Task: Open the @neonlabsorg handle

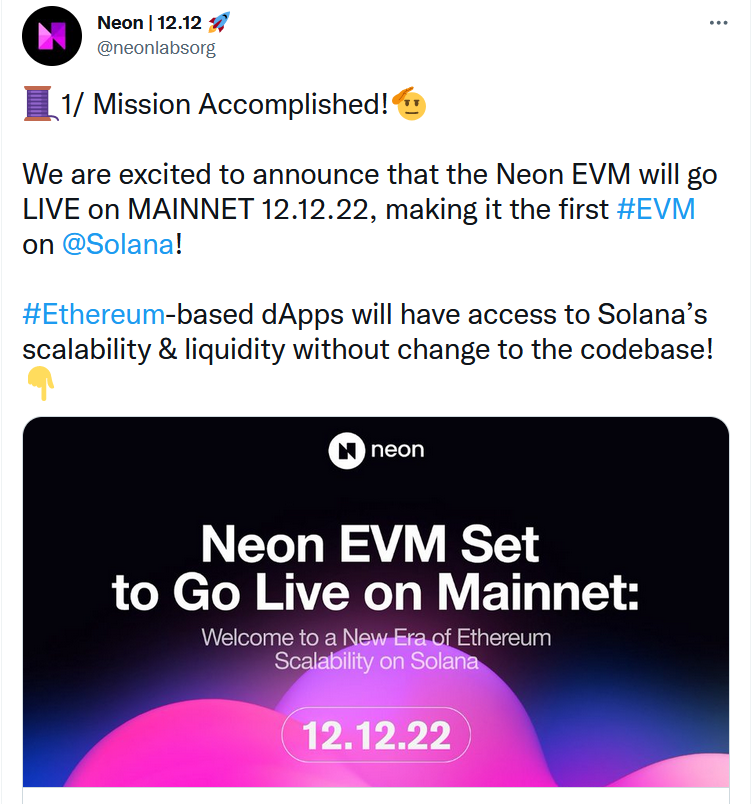Action: tap(156, 47)
